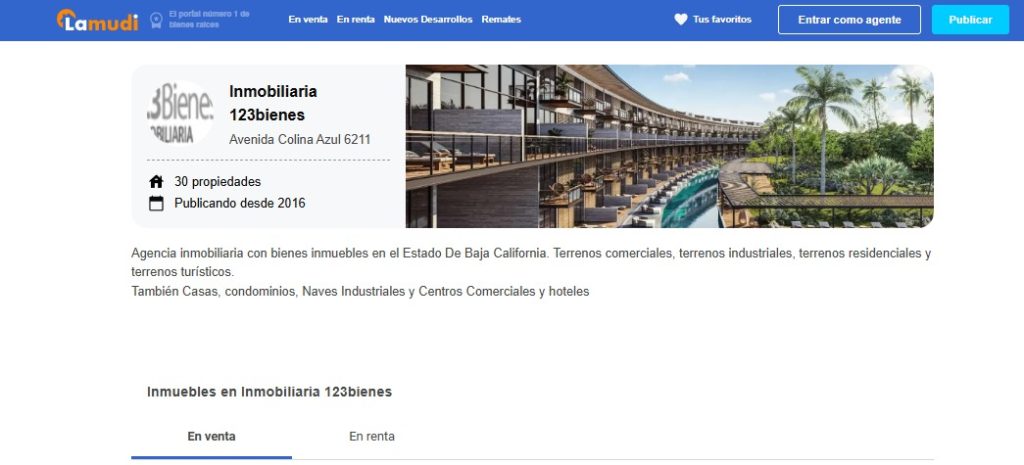Open the En renta navigation menu
The image size is (1024, 465).
(356, 20)
